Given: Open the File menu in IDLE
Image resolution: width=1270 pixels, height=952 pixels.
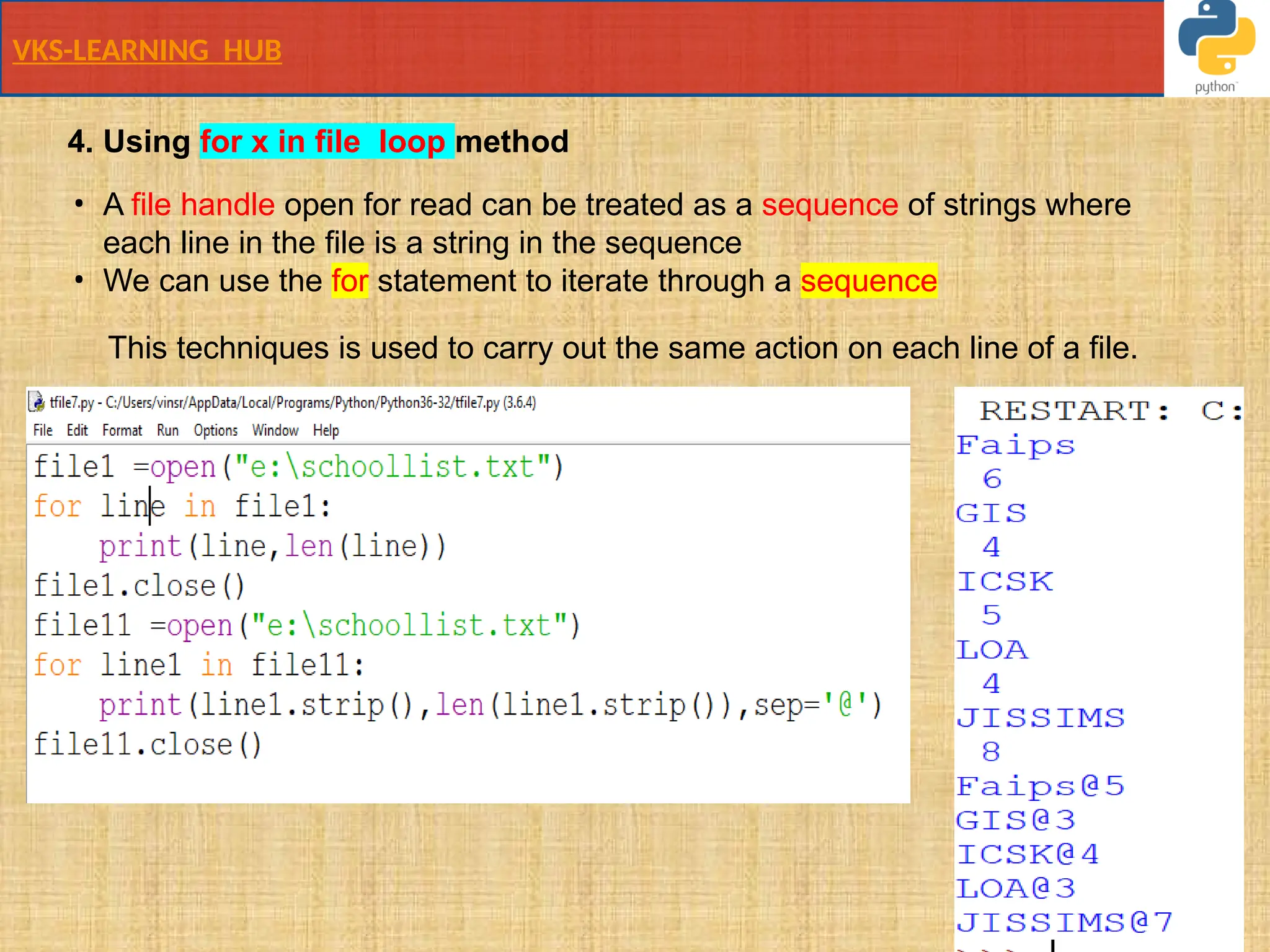Looking at the screenshot, I should pos(43,430).
